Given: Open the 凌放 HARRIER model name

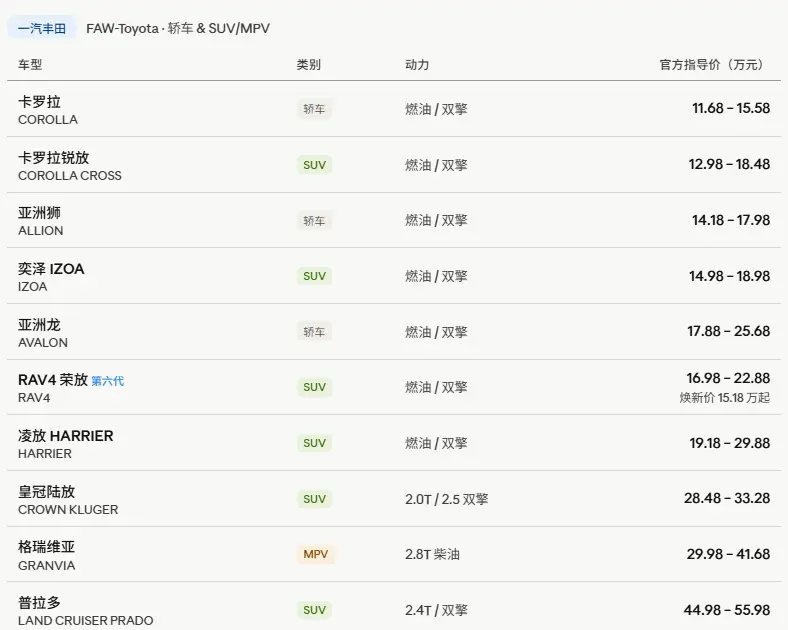Looking at the screenshot, I should click(x=66, y=436).
